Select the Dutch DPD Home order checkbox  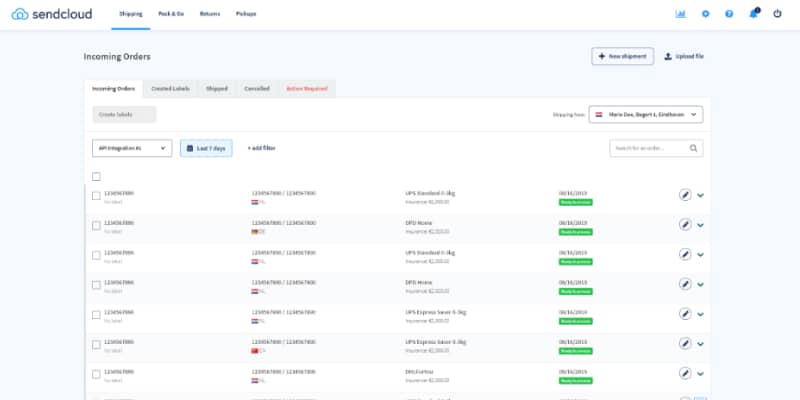coord(96,285)
